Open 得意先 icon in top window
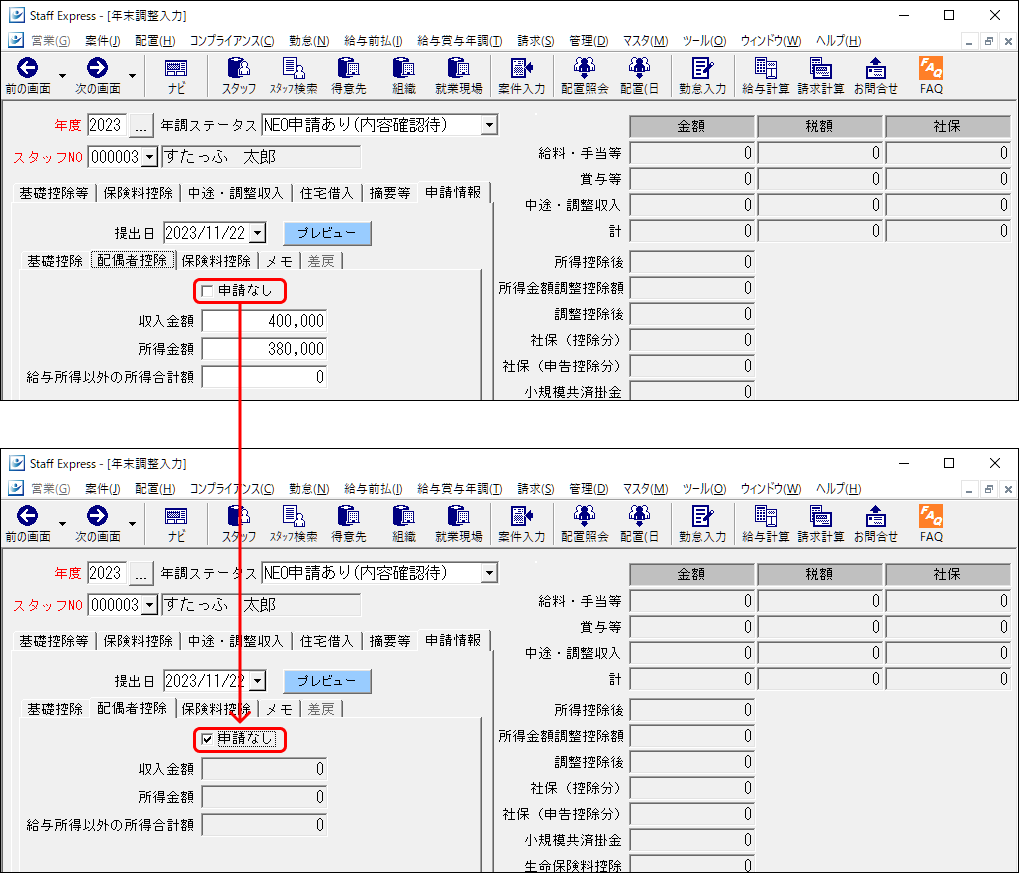 pos(348,76)
